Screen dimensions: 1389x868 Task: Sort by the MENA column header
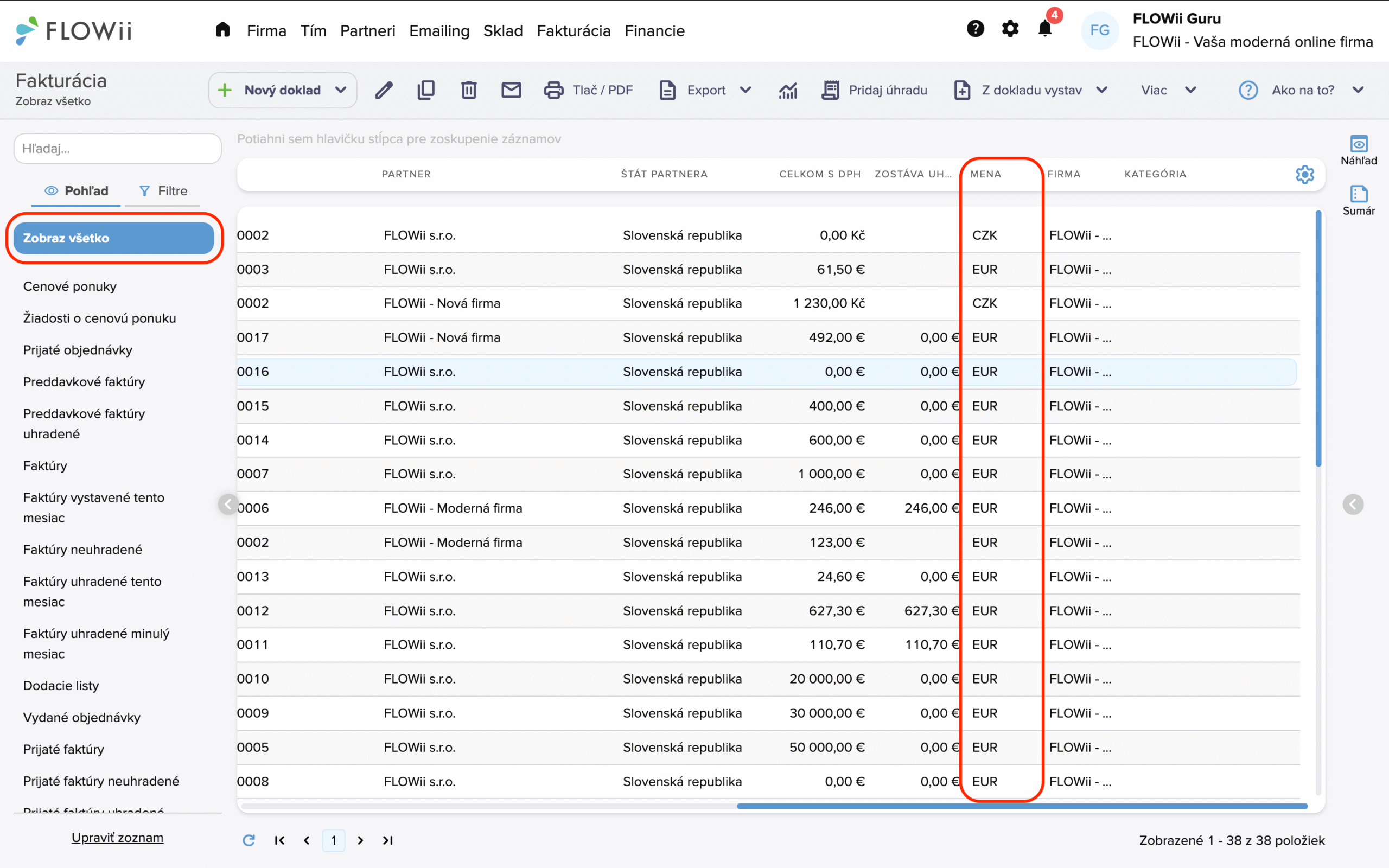[985, 174]
